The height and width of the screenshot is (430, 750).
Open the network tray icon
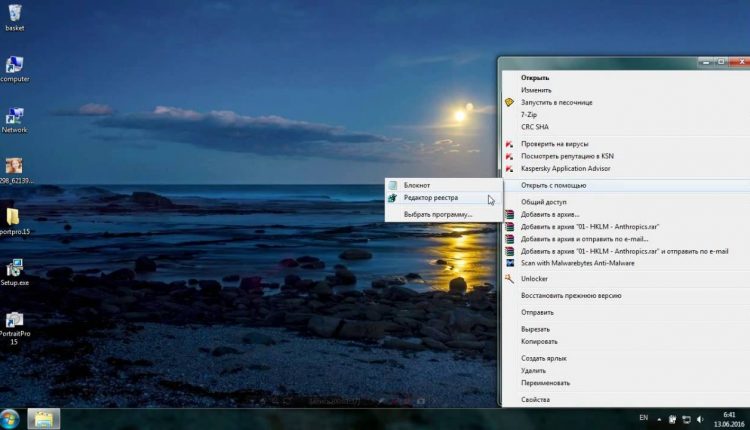pyautogui.click(x=686, y=419)
